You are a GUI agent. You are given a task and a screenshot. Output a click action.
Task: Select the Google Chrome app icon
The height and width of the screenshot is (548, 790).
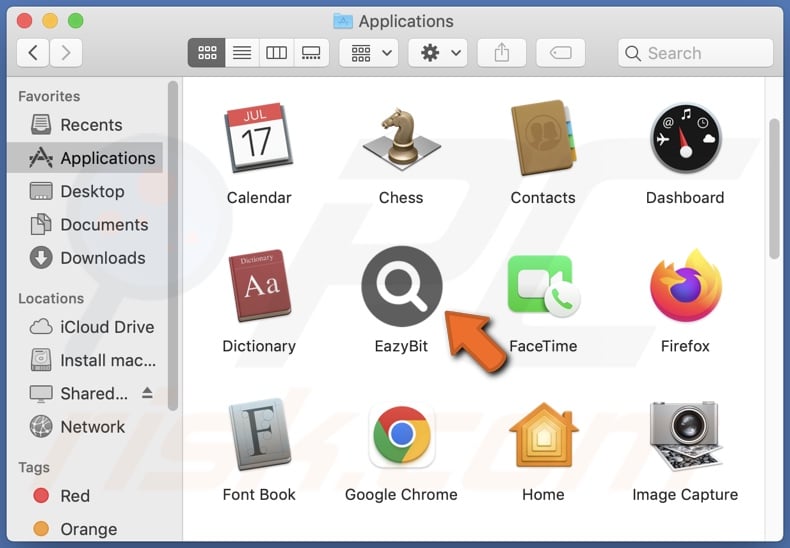click(x=402, y=435)
